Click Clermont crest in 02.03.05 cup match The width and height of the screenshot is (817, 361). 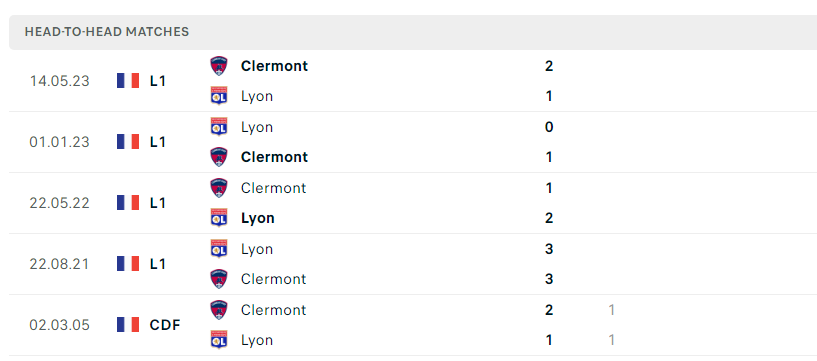point(219,309)
